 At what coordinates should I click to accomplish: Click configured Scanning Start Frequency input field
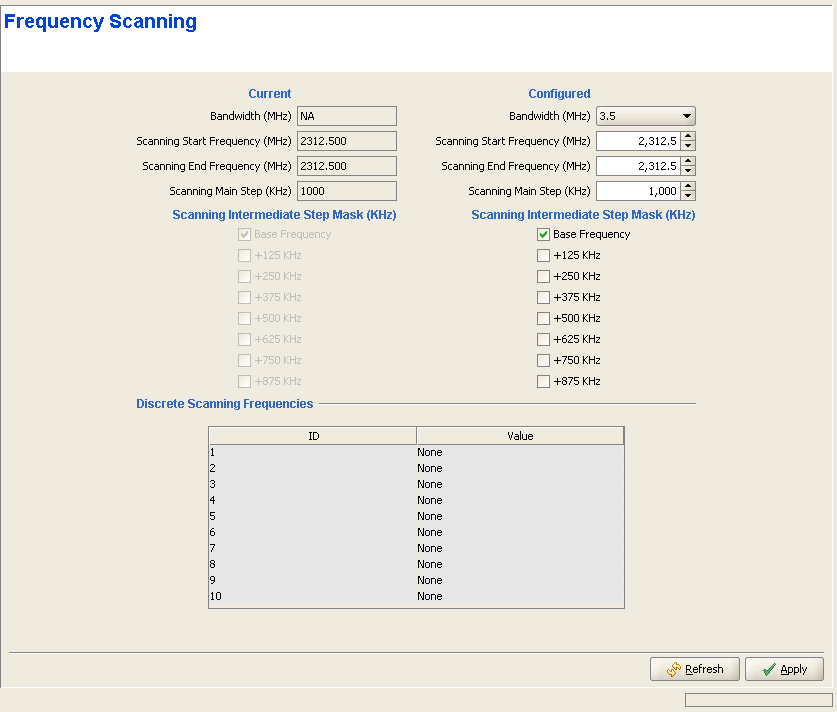638,141
